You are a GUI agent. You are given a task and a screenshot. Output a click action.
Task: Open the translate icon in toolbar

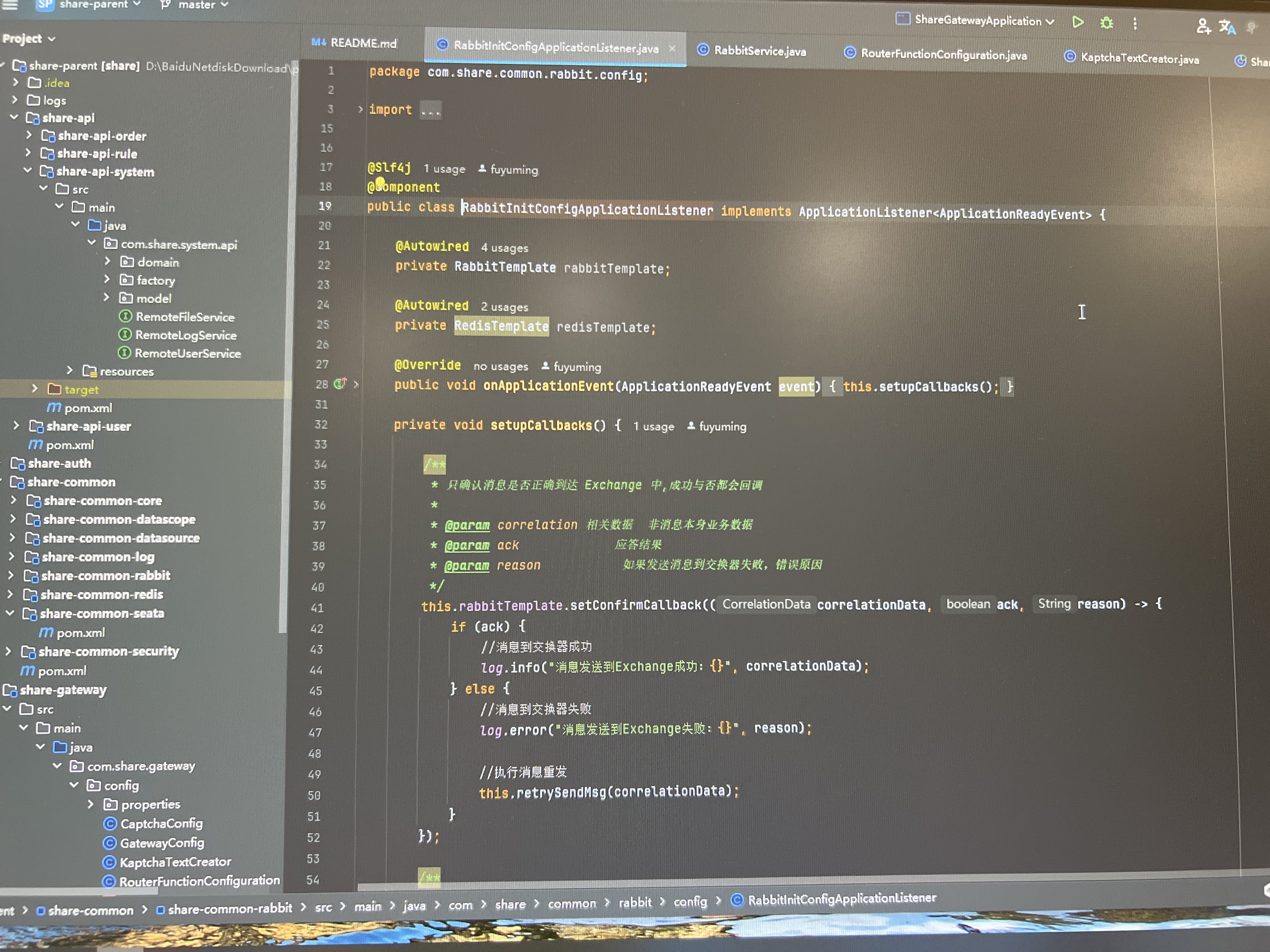tap(1227, 27)
